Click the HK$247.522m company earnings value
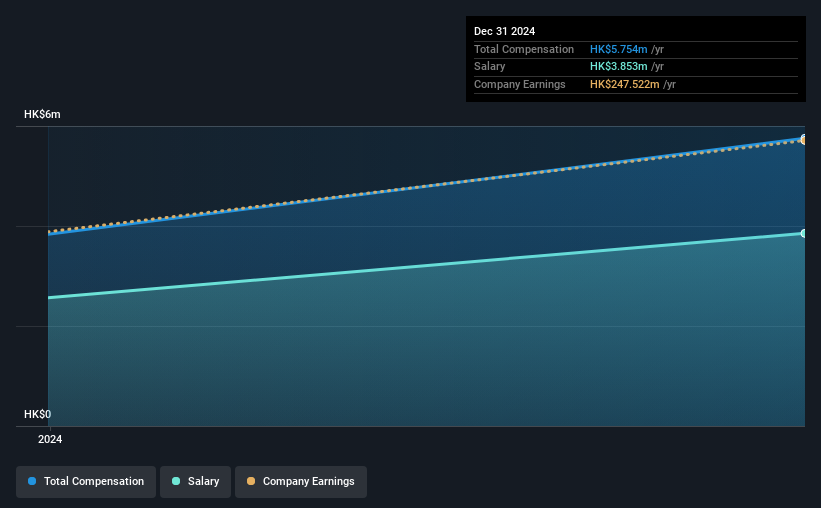 [x=624, y=84]
